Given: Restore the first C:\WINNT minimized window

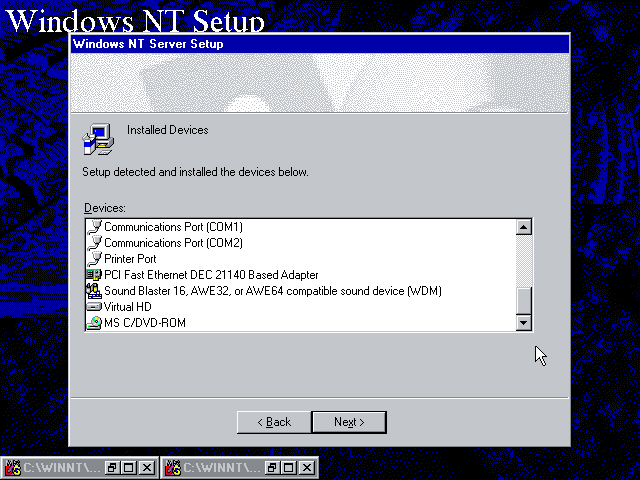Looking at the screenshot, I should tap(111, 468).
